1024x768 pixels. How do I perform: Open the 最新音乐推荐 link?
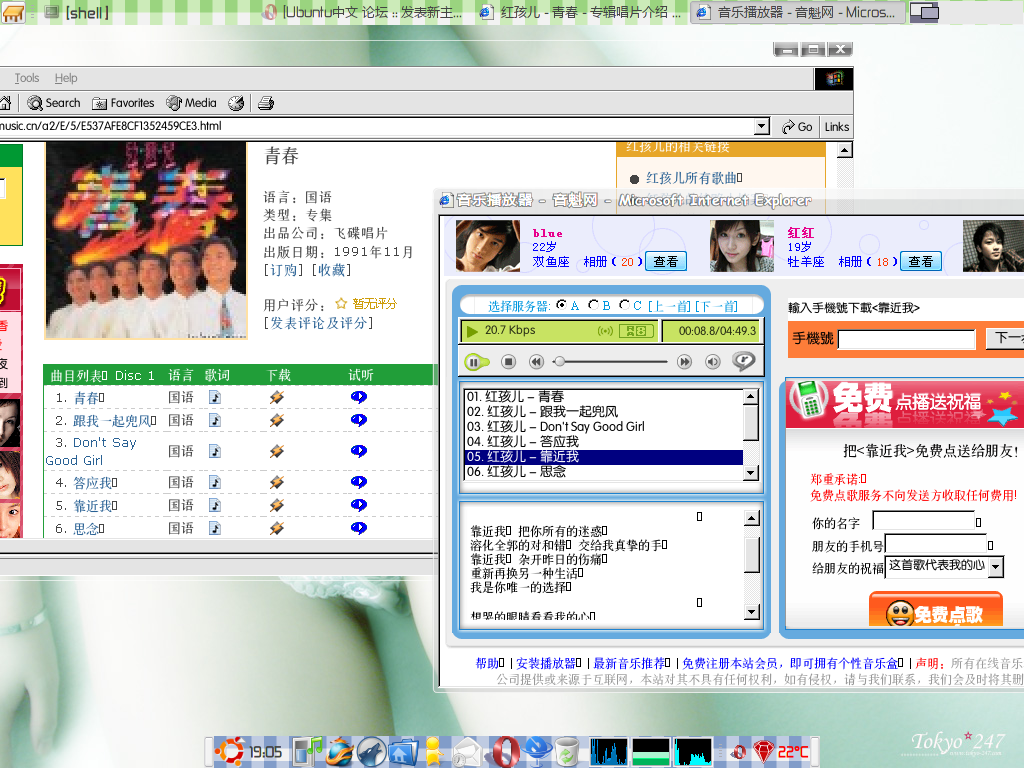pos(629,663)
